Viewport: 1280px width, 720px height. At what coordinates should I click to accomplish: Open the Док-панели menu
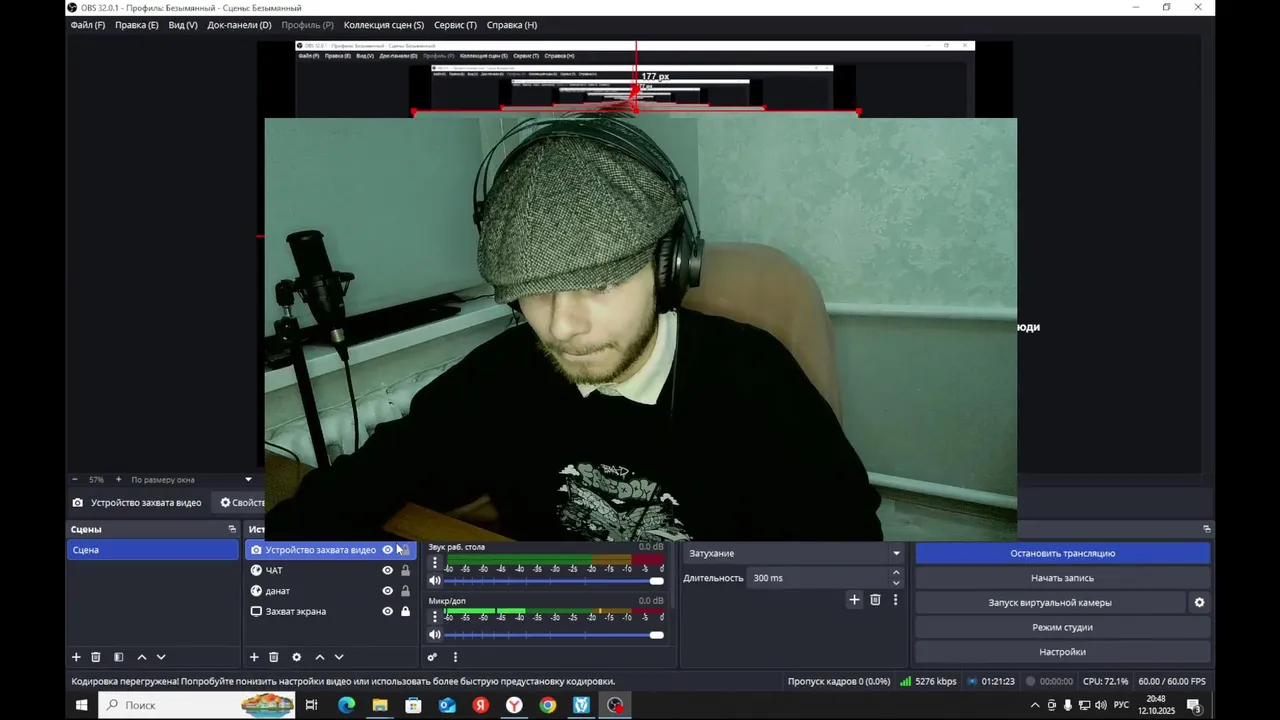pyautogui.click(x=239, y=25)
